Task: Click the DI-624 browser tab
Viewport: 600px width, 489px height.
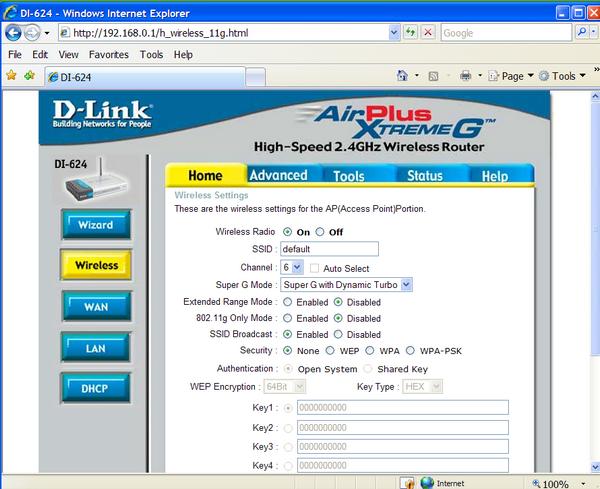Action: pyautogui.click(x=145, y=77)
